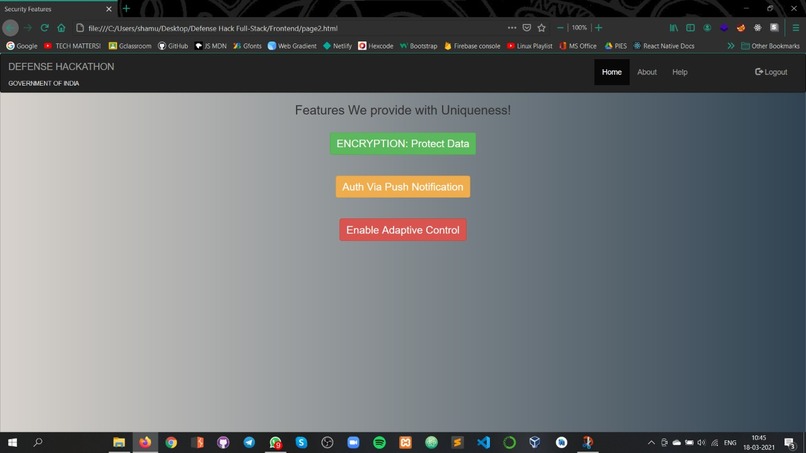Click the Logout link
Image resolution: width=806 pixels, height=453 pixels.
pyautogui.click(x=771, y=72)
